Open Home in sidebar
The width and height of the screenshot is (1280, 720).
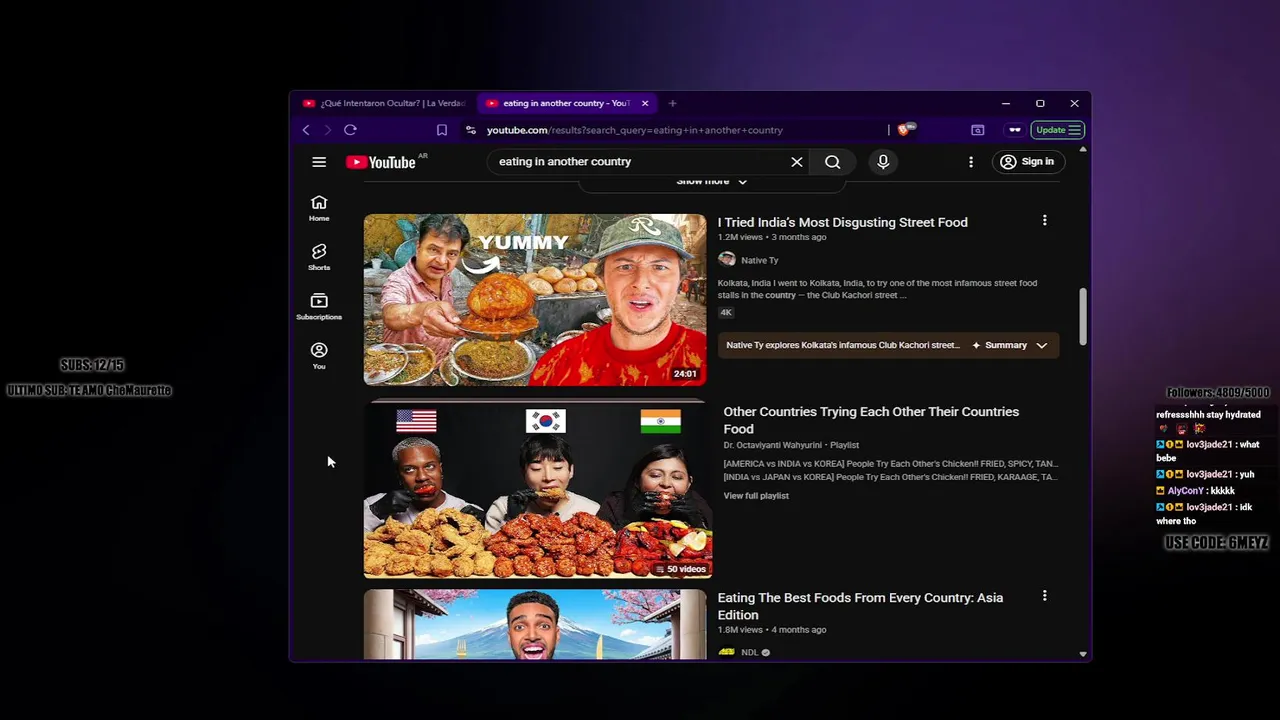point(319,208)
